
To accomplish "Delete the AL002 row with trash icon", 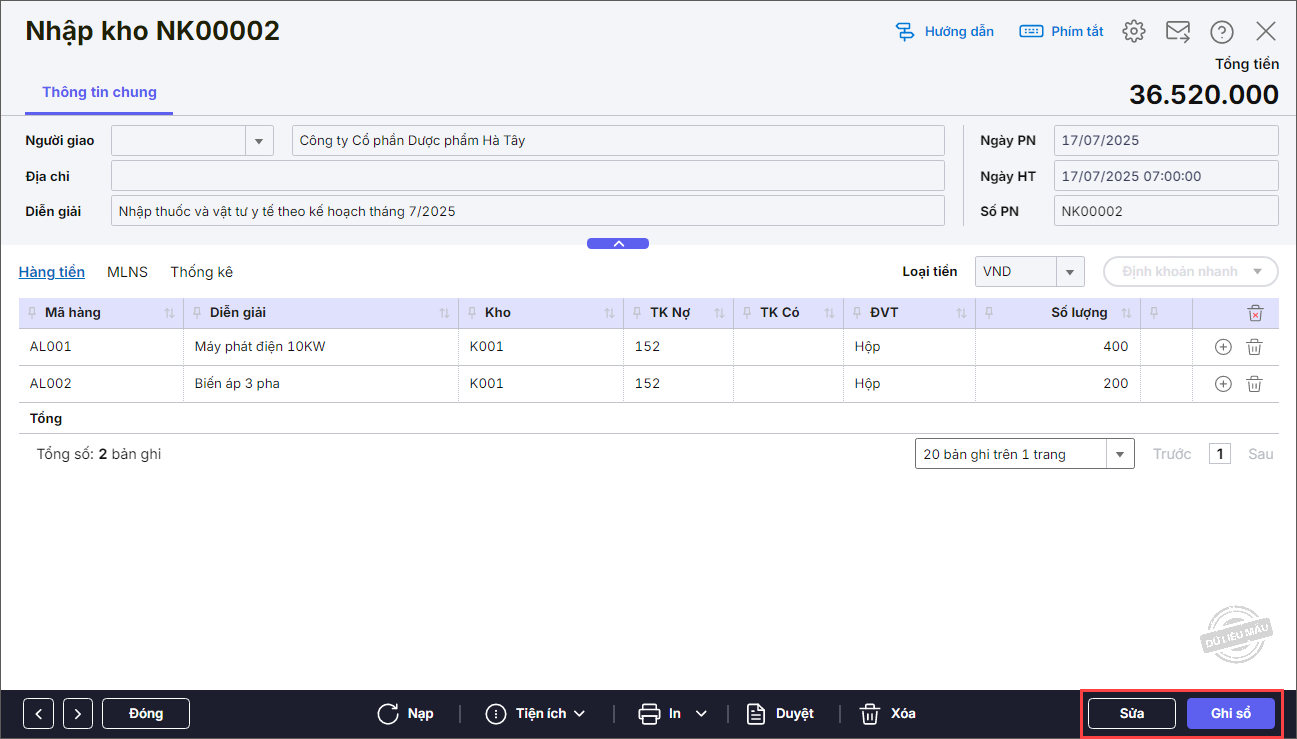I will point(1254,384).
